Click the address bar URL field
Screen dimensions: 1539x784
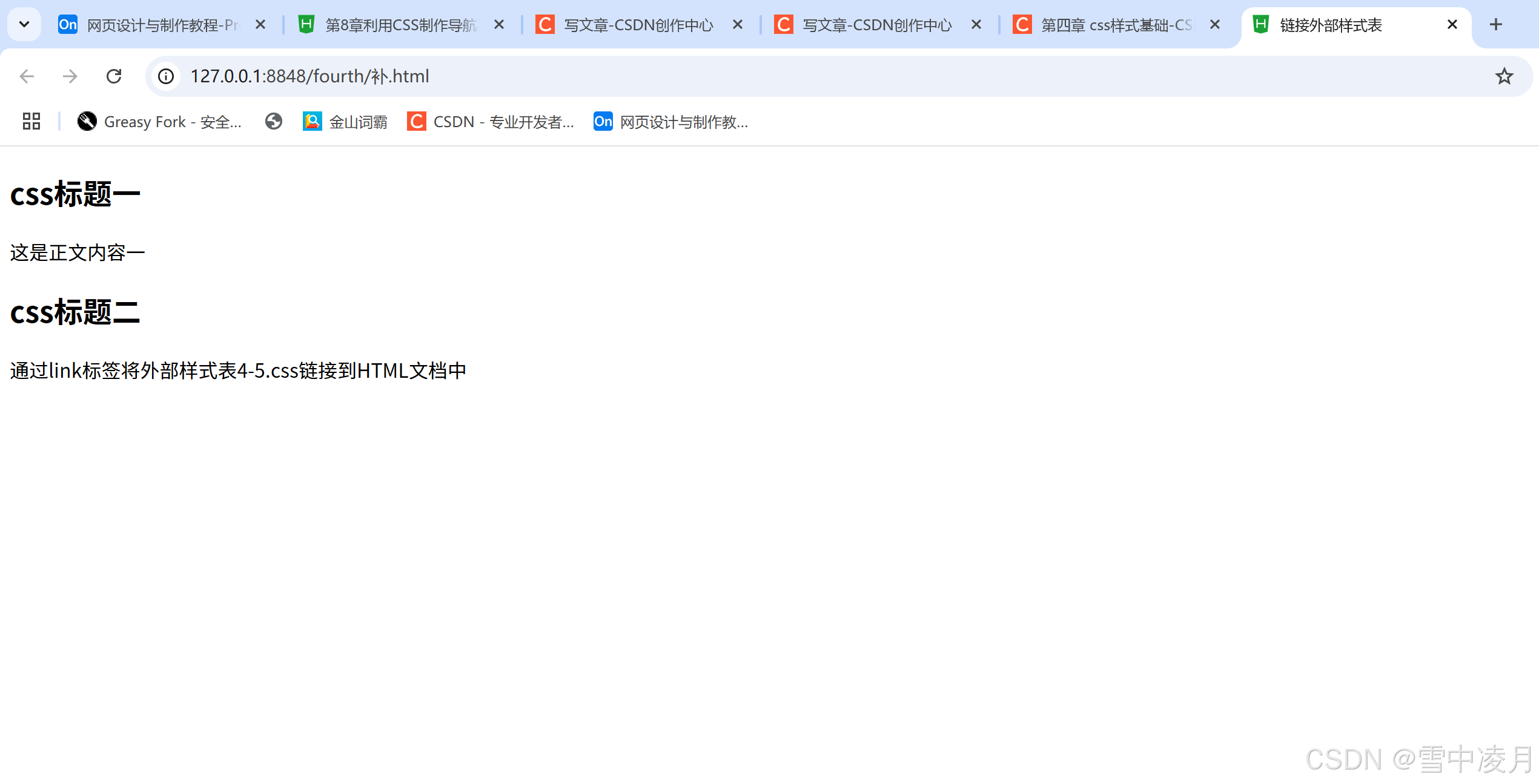coord(727,76)
